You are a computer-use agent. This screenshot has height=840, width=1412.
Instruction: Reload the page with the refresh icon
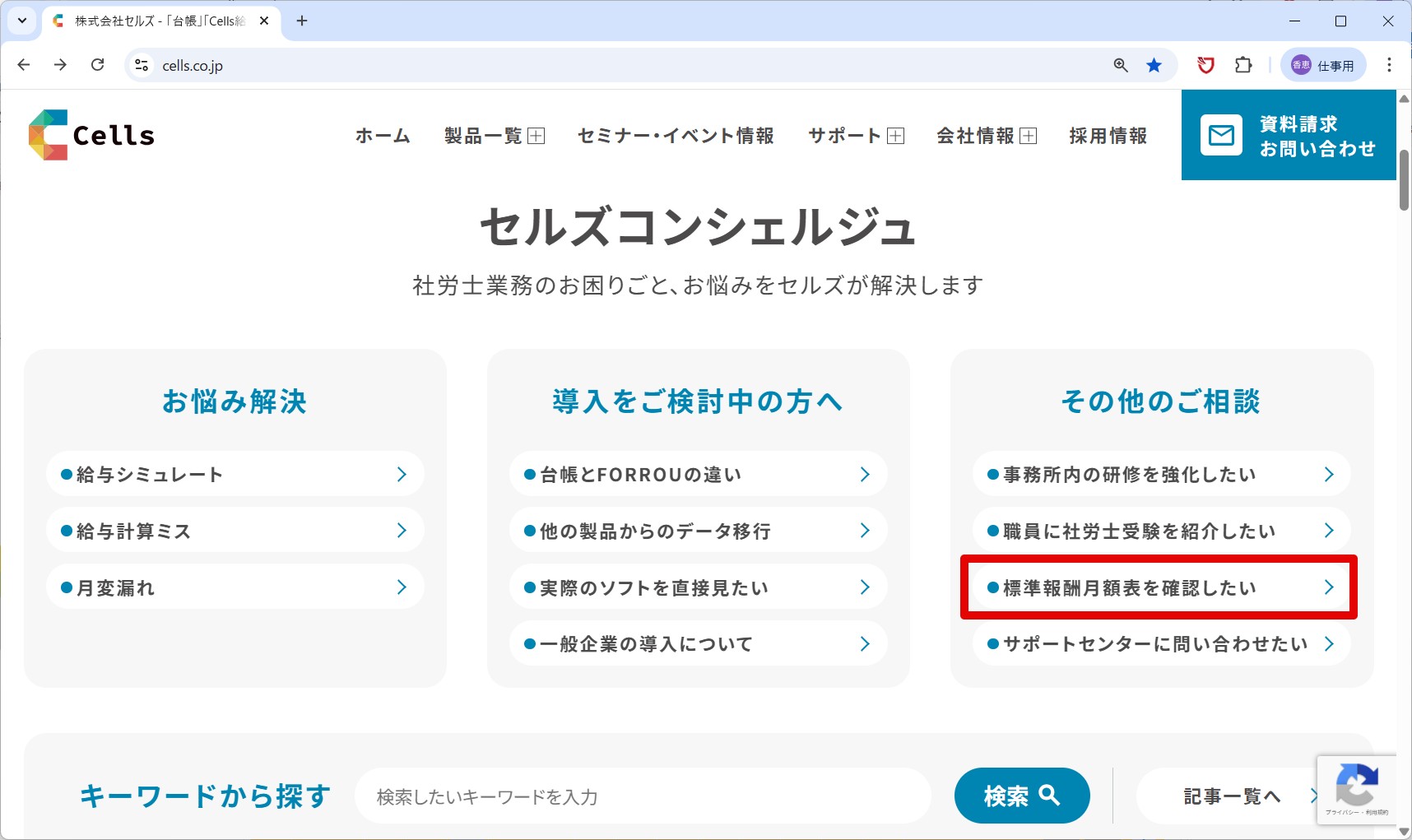tap(97, 65)
